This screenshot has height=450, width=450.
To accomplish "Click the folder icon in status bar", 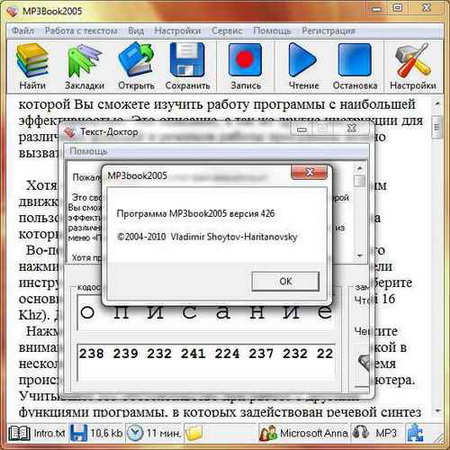I will click(194, 433).
